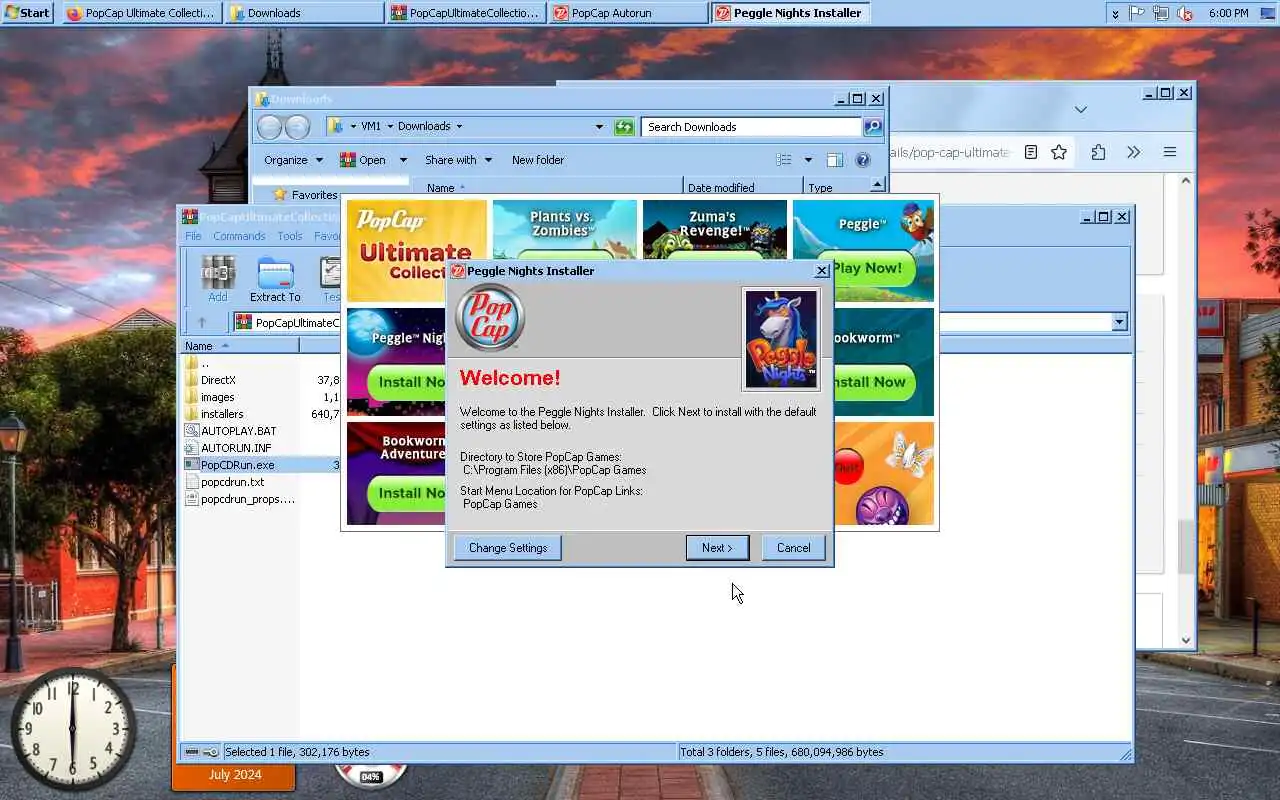
Task: Click the Start button on the taskbar
Action: click(27, 12)
